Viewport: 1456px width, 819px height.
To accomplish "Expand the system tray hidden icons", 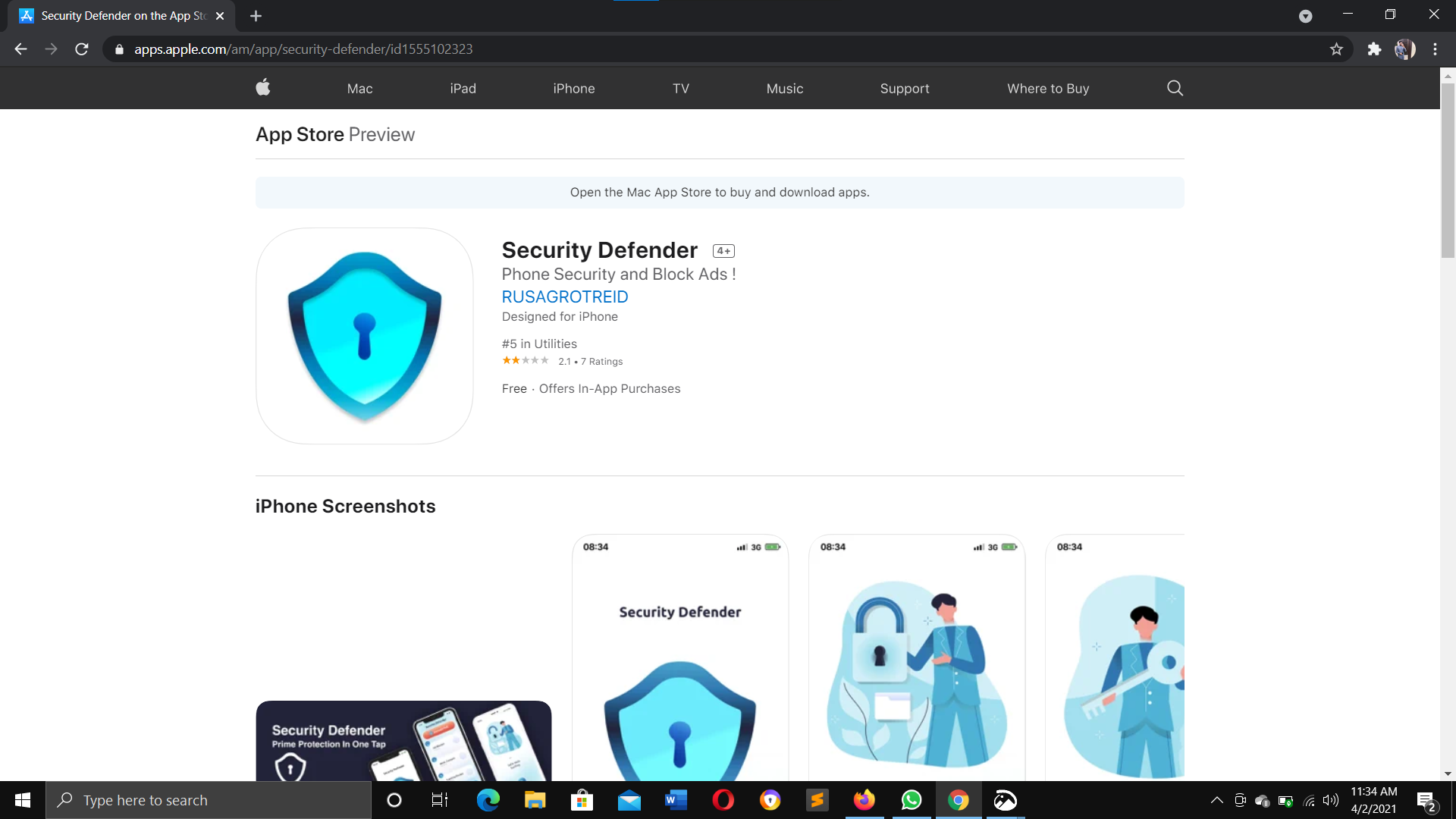I will click(x=1216, y=800).
